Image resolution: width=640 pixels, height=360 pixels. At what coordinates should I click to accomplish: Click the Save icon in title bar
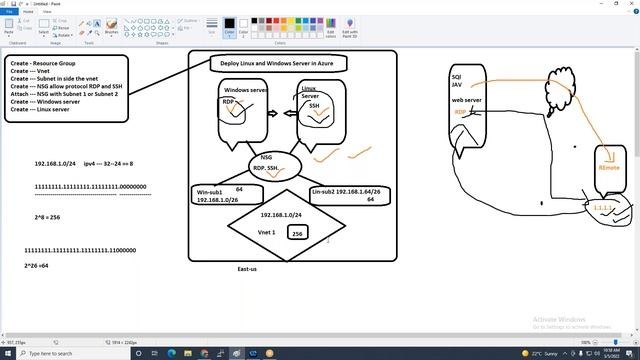coord(13,4)
